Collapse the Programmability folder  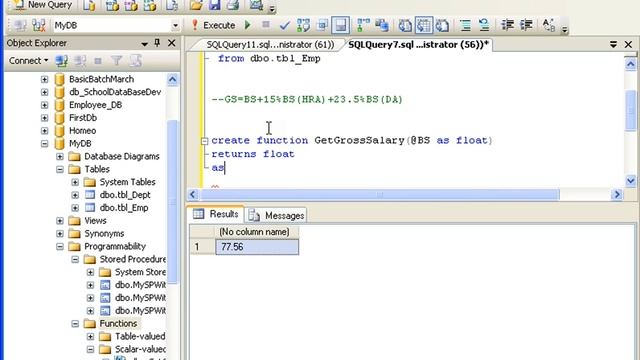point(60,247)
